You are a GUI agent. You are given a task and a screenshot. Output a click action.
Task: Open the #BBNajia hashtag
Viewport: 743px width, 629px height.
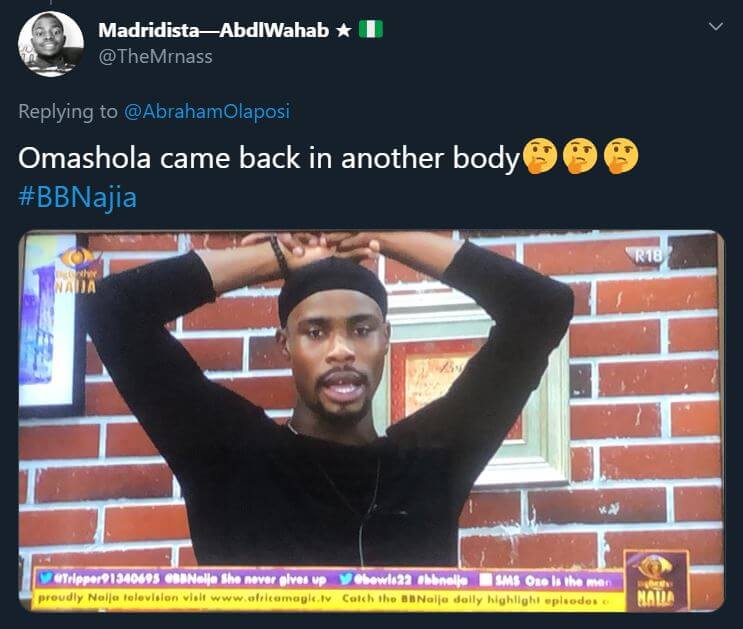tap(78, 197)
